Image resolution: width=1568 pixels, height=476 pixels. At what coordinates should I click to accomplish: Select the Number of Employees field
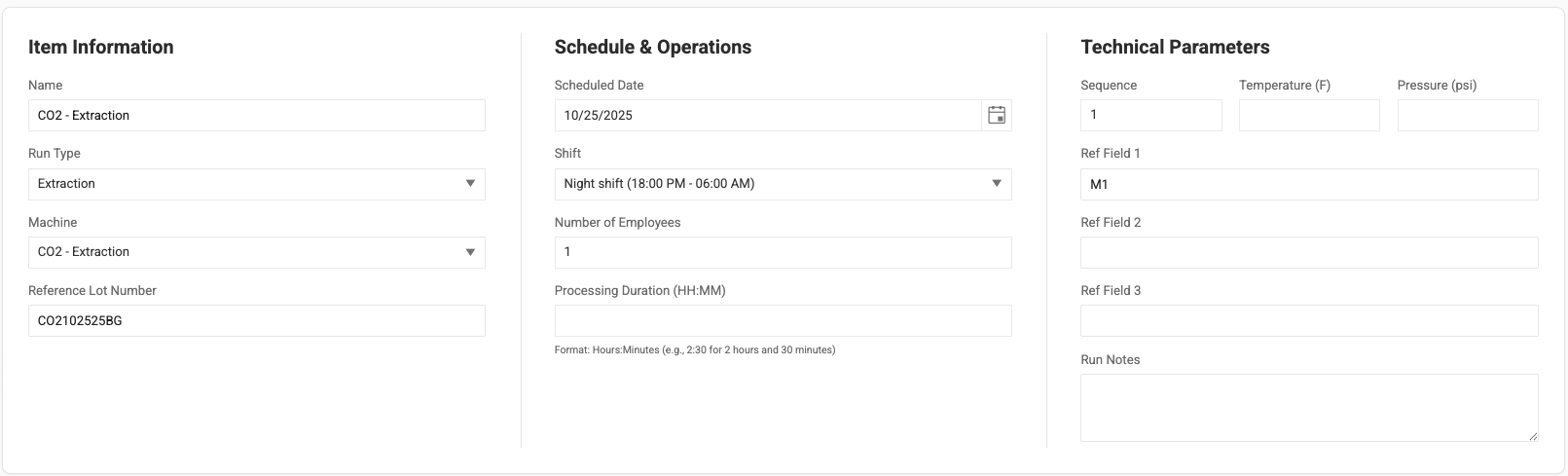click(x=783, y=252)
